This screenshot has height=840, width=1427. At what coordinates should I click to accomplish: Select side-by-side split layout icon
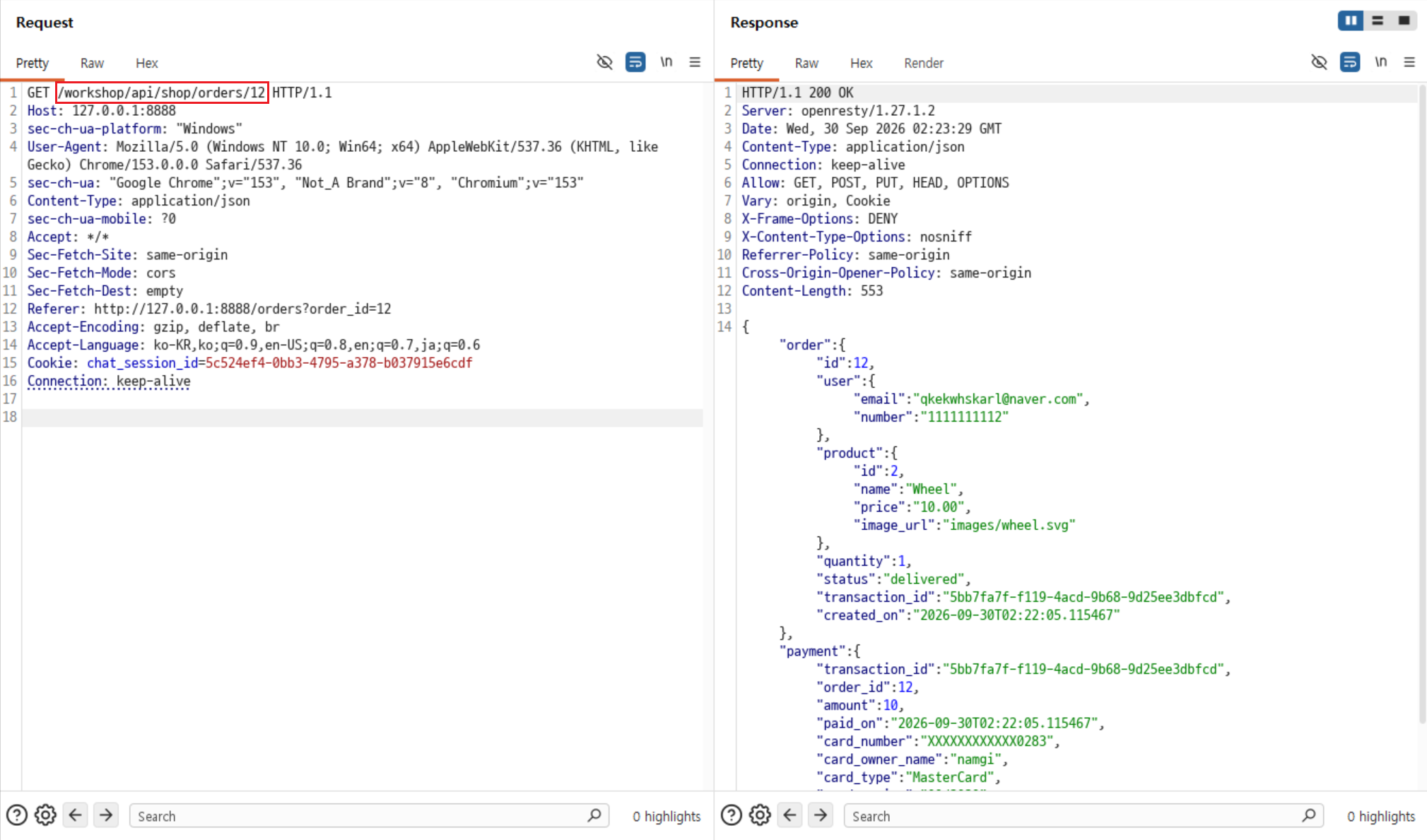coord(1351,20)
